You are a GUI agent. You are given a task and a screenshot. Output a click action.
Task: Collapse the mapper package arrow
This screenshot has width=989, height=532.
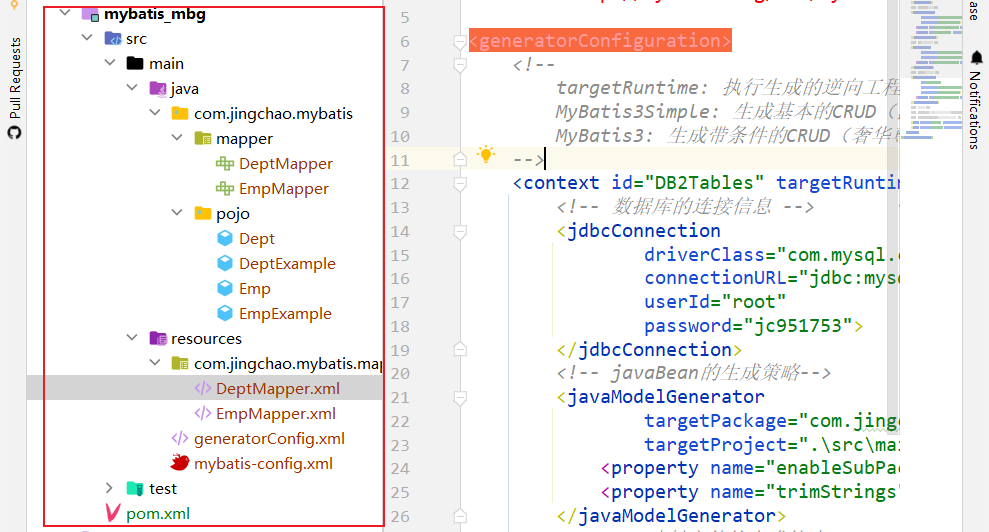click(177, 138)
